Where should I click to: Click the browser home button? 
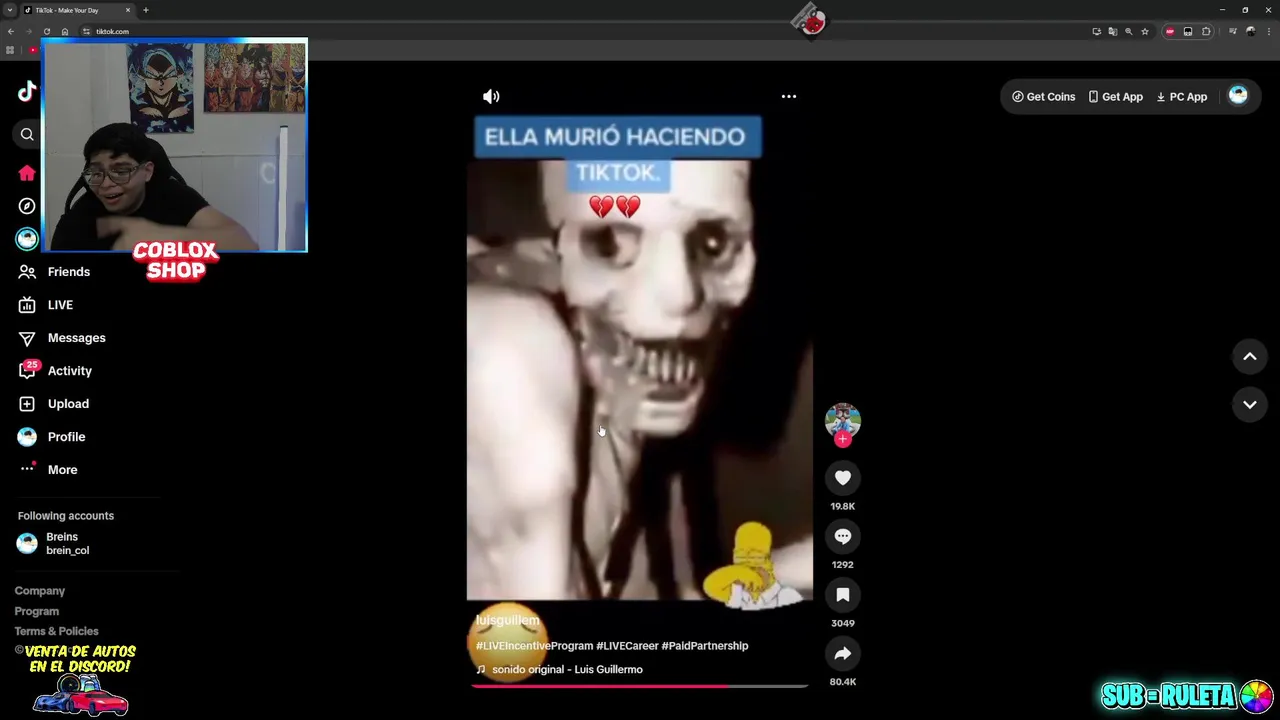coord(65,31)
